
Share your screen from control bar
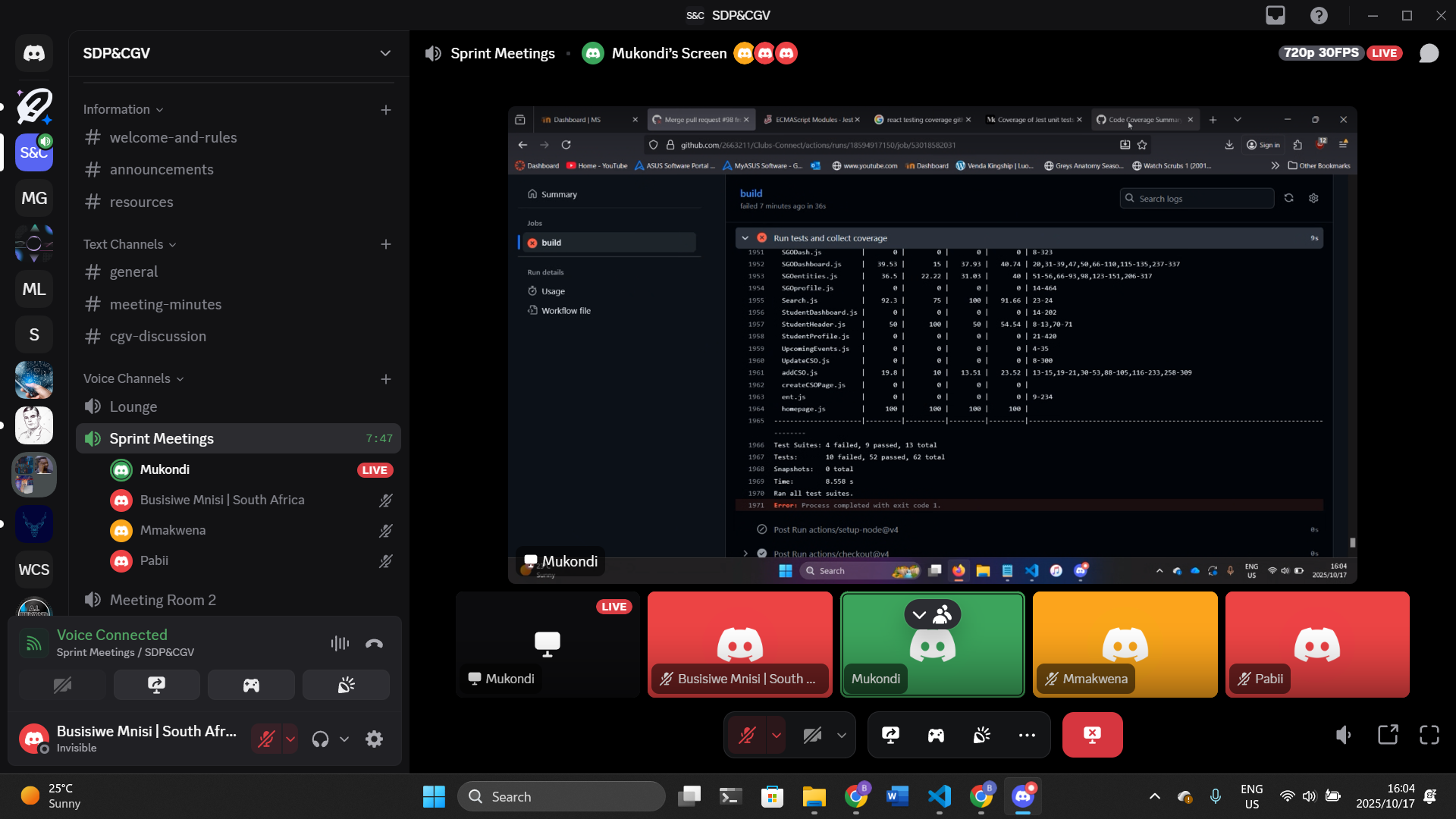tap(890, 735)
